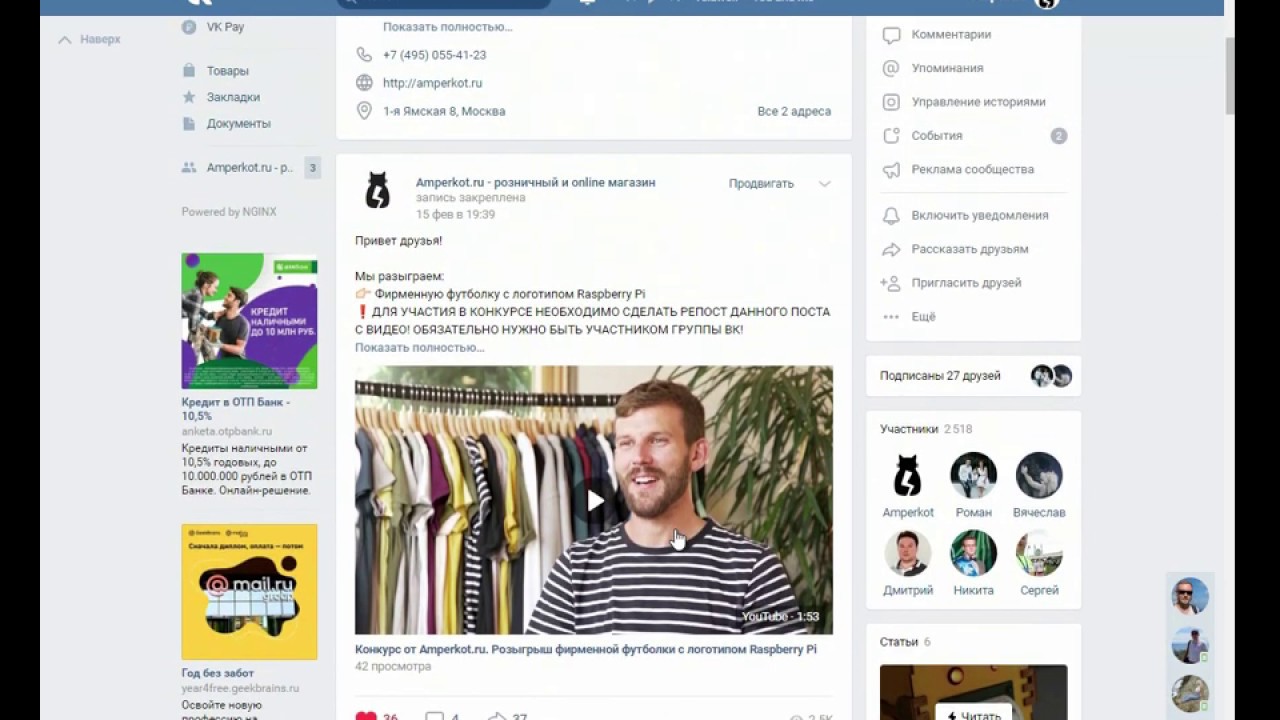Open Упоминания in the right menu

coord(947,68)
